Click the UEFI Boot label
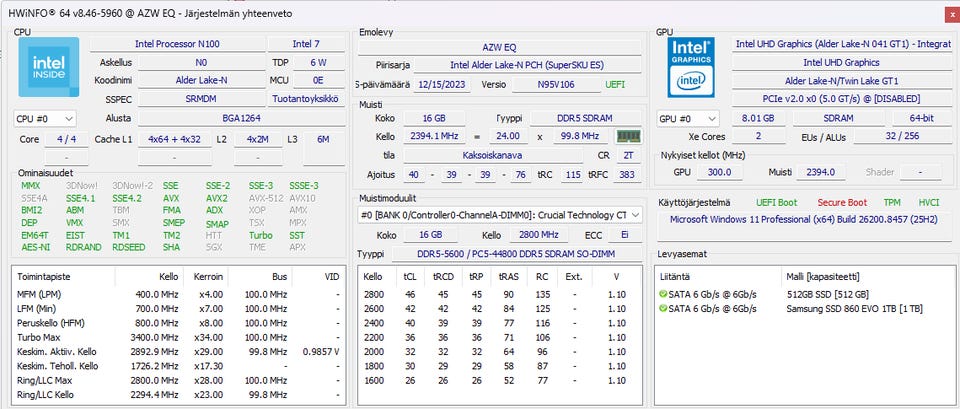The width and height of the screenshot is (960, 409). click(776, 203)
